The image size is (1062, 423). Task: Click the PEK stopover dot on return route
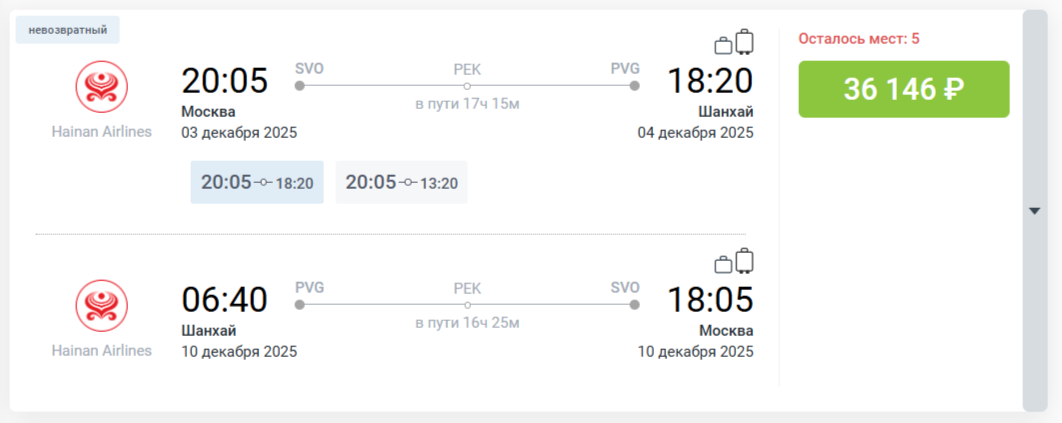point(467,305)
